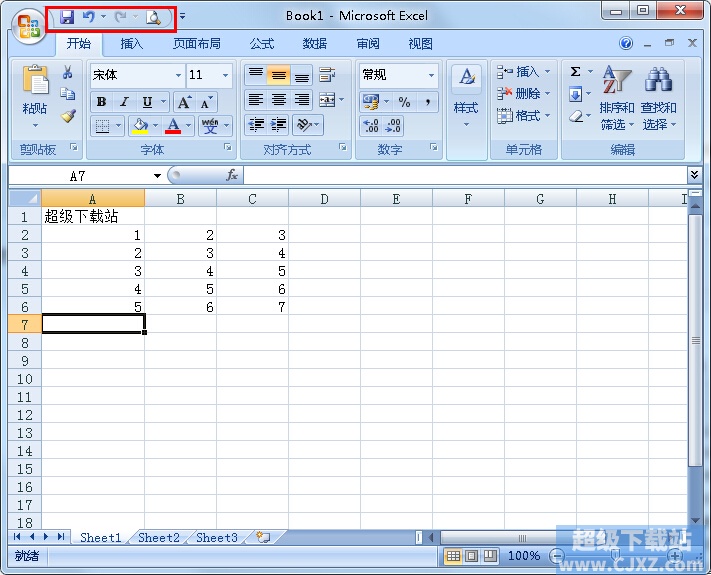Click the zoom out minus button
Screen dimensions: 711x575
point(556,556)
